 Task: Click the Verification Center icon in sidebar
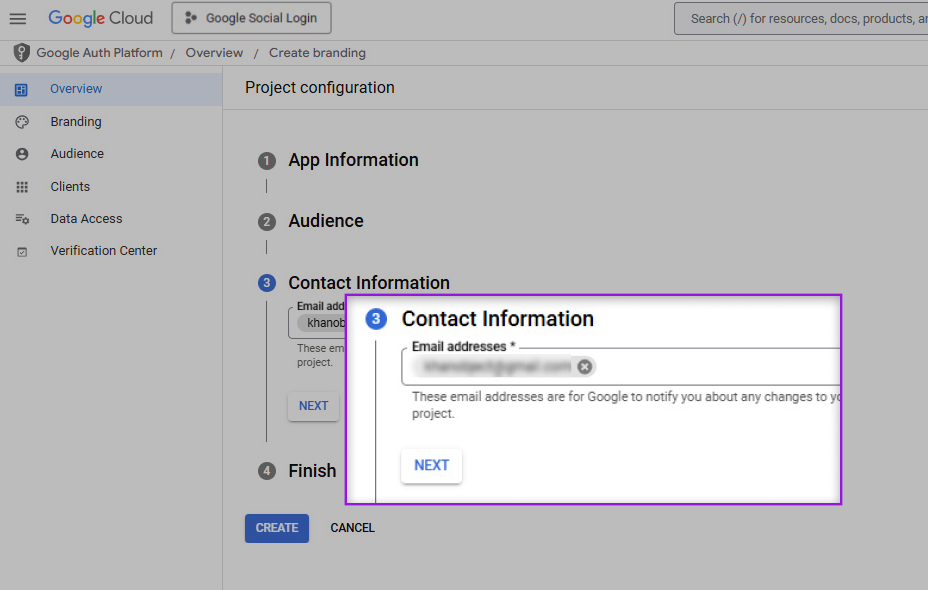(22, 251)
